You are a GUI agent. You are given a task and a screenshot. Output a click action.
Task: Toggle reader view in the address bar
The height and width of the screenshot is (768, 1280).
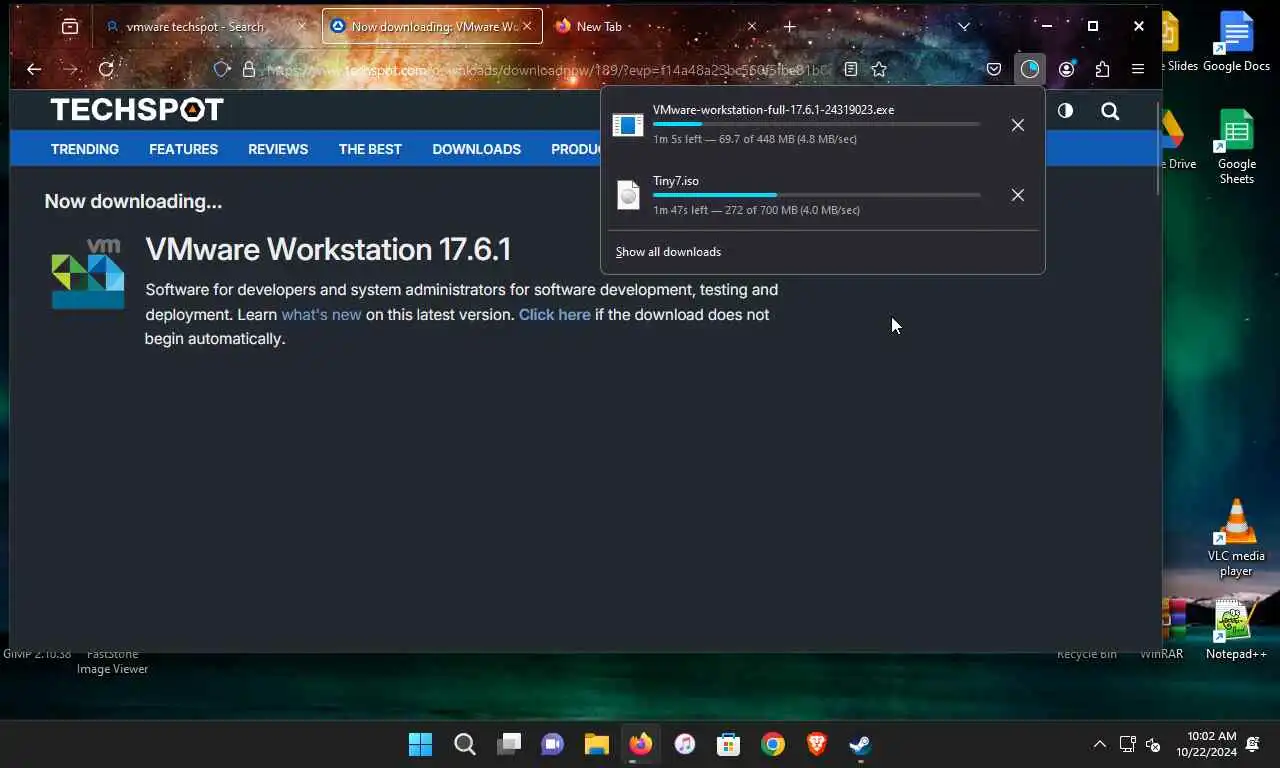click(x=850, y=69)
